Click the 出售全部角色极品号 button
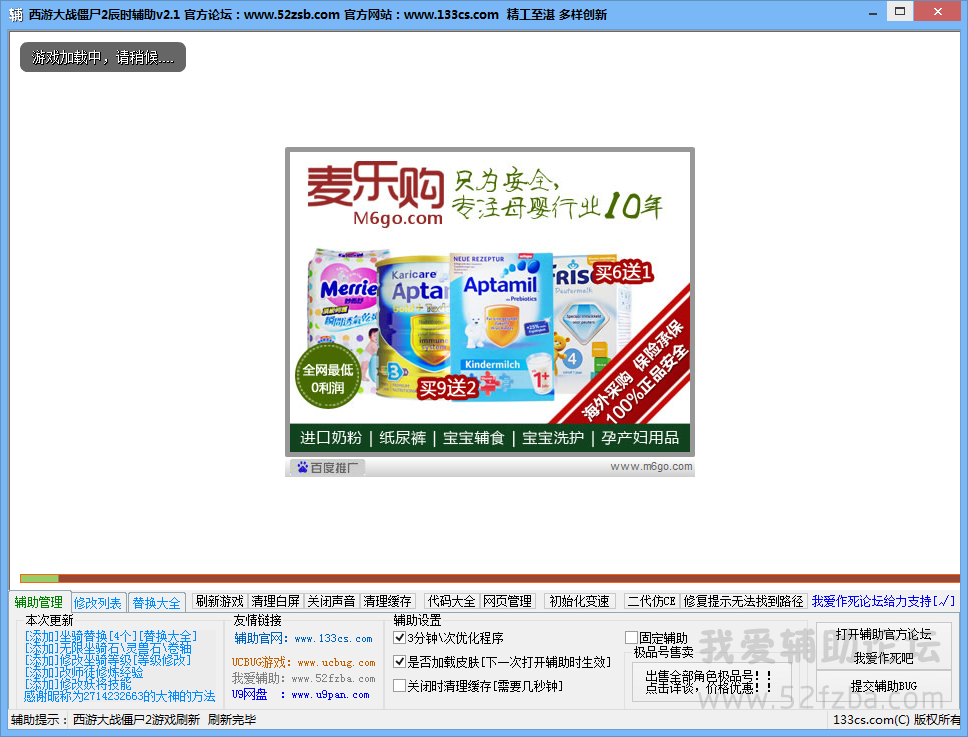 click(x=711, y=682)
